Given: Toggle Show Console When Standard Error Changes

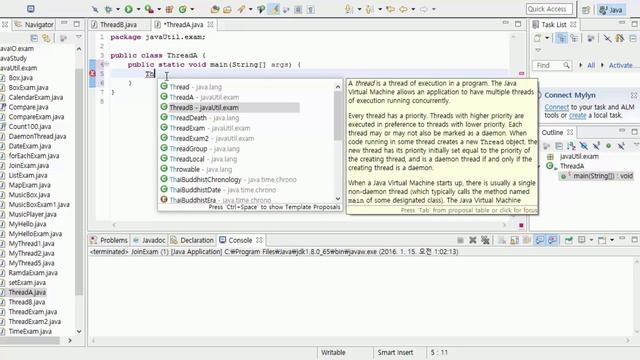Looking at the screenshot, I should pyautogui.click(x=552, y=240).
